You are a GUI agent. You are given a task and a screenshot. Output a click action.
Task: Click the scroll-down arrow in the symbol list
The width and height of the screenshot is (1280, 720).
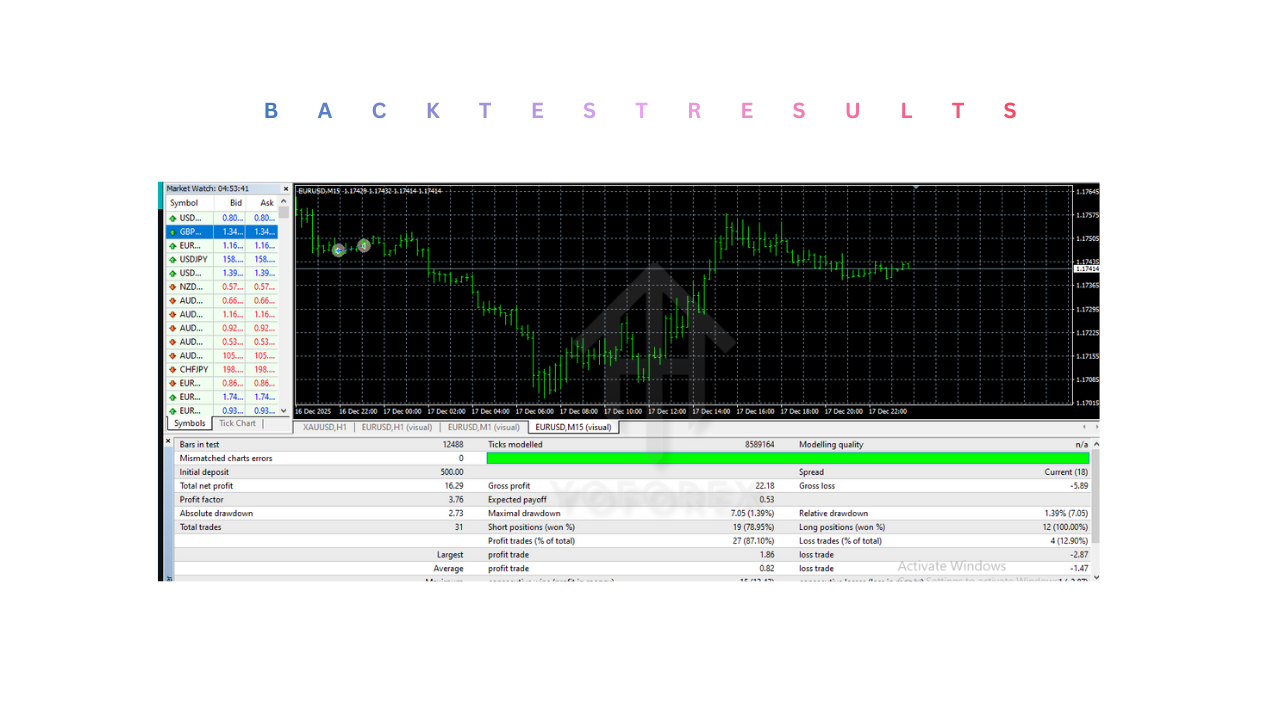coord(282,410)
